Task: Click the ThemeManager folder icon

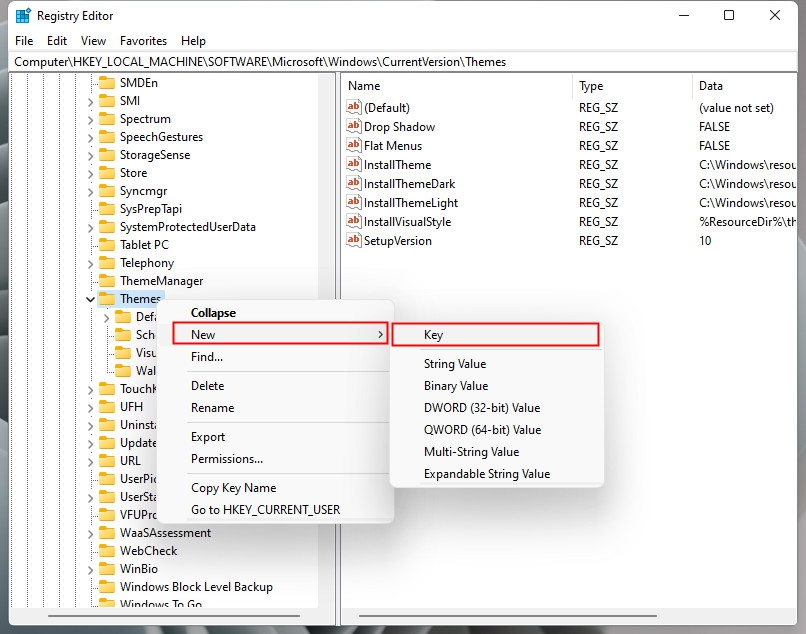Action: pyautogui.click(x=106, y=281)
